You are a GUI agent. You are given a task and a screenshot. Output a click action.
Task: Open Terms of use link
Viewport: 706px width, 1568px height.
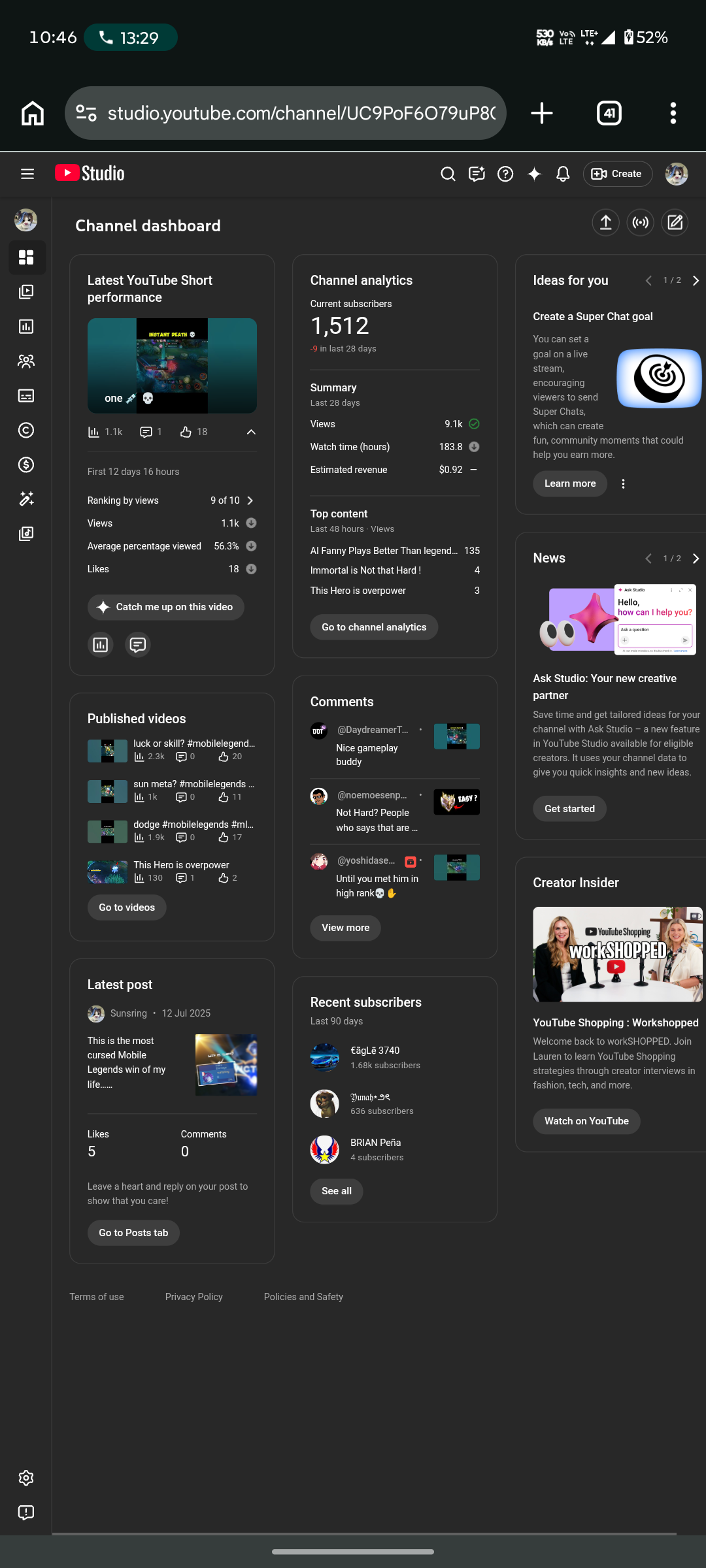(x=97, y=1297)
